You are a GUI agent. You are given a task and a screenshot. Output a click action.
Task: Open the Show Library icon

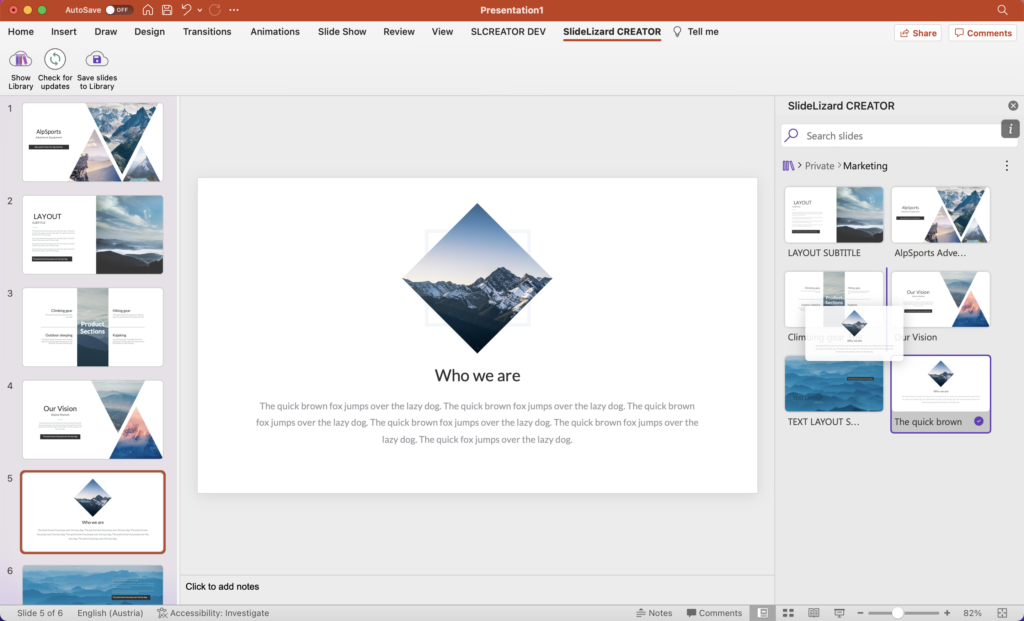point(20,59)
